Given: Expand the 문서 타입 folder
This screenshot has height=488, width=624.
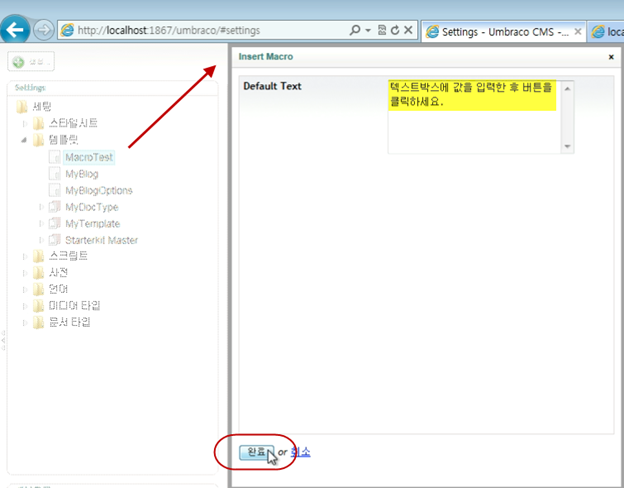Looking at the screenshot, I should pyautogui.click(x=25, y=323).
